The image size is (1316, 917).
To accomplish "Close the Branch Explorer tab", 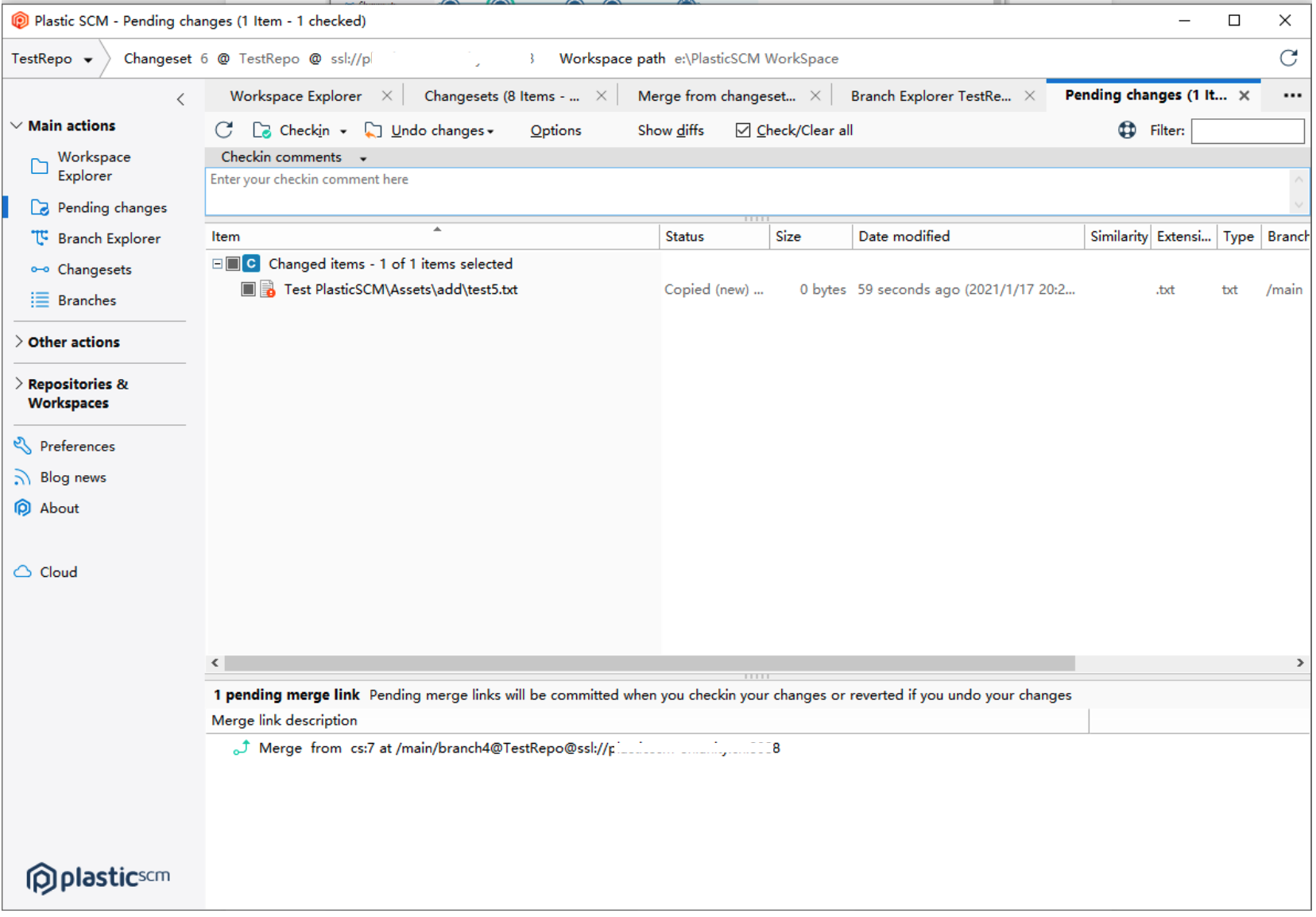I will (1030, 96).
